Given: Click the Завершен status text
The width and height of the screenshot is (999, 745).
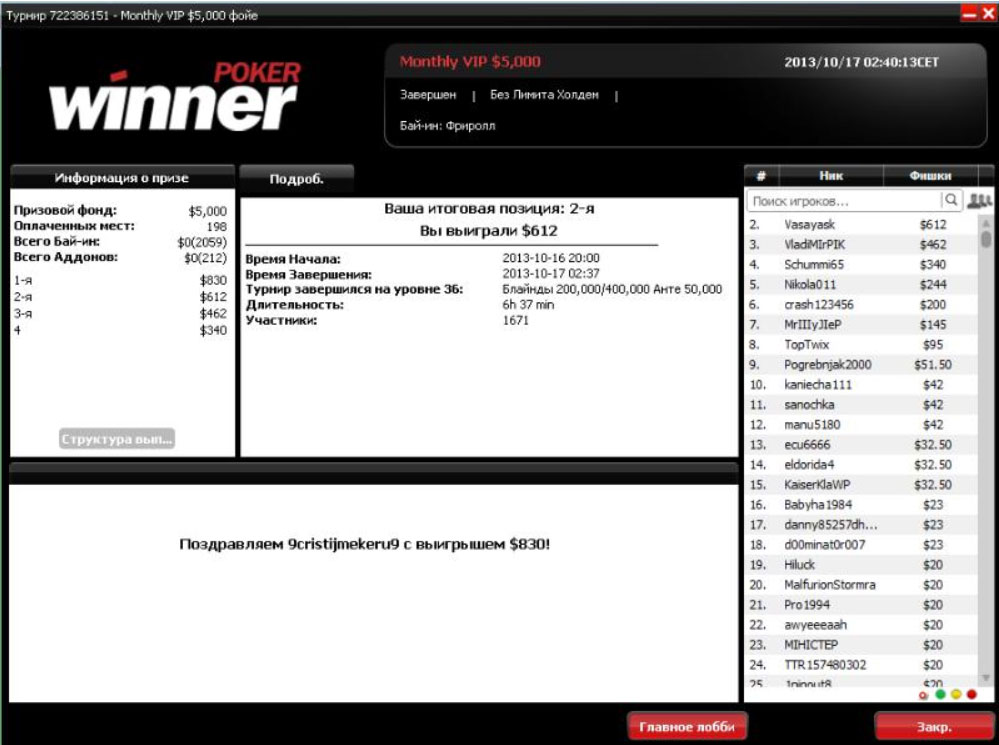Looking at the screenshot, I should pos(428,95).
